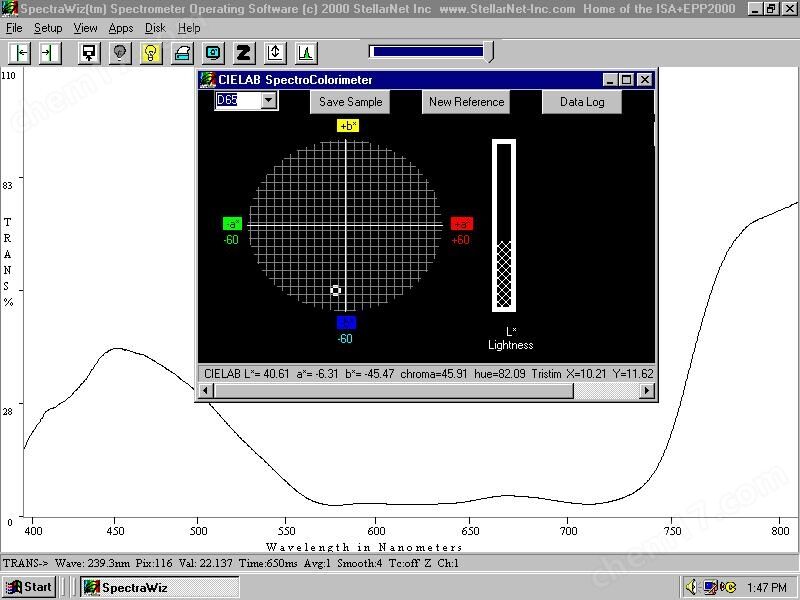Screen dimensions: 800x600
Task: Click the printer icon
Action: 182,53
